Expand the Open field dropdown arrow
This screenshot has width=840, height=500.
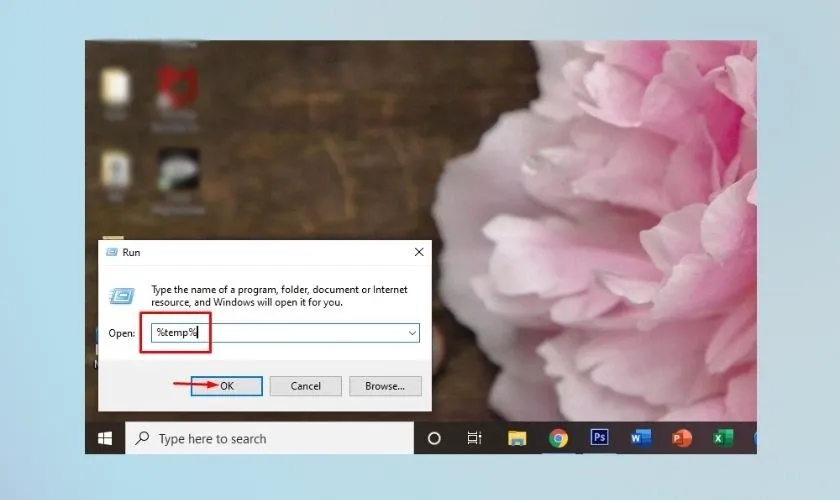pos(411,333)
